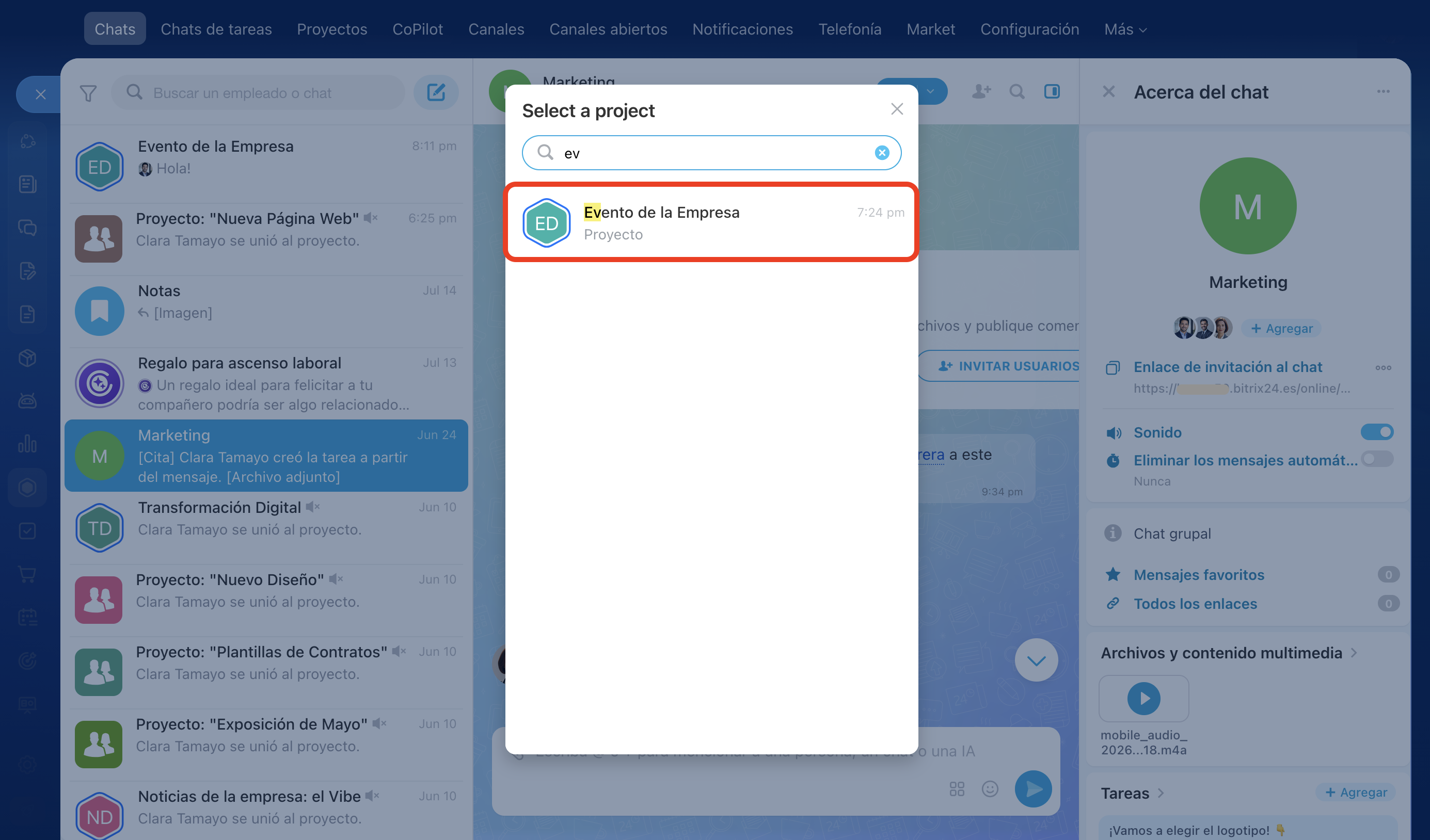The width and height of the screenshot is (1430, 840).
Task: Open the analytics bar chart rail icon
Action: 27,444
